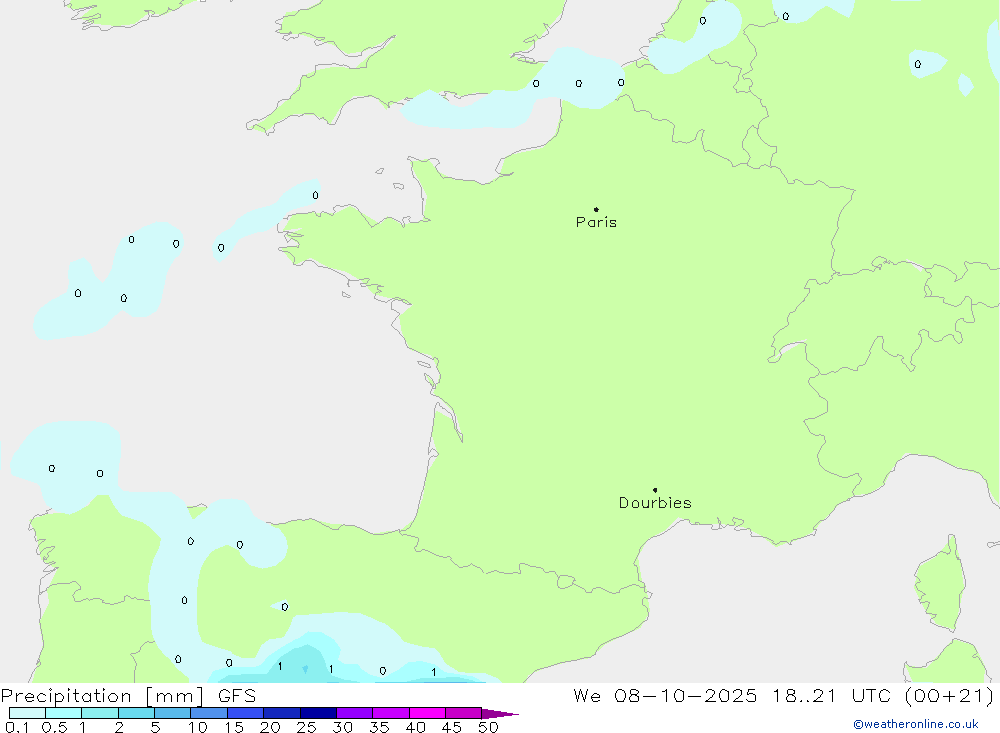1000x733 pixels.
Task: Click the legend value label 20
Action: [270, 727]
